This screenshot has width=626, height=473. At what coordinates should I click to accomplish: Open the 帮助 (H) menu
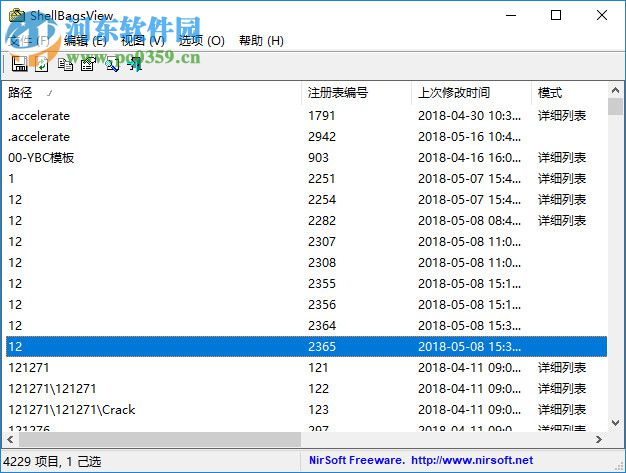(261, 40)
